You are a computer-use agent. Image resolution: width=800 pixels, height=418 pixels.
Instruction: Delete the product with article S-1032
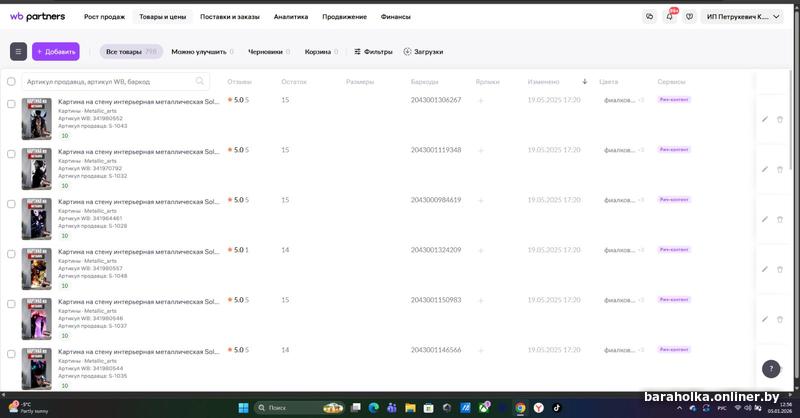(x=780, y=169)
